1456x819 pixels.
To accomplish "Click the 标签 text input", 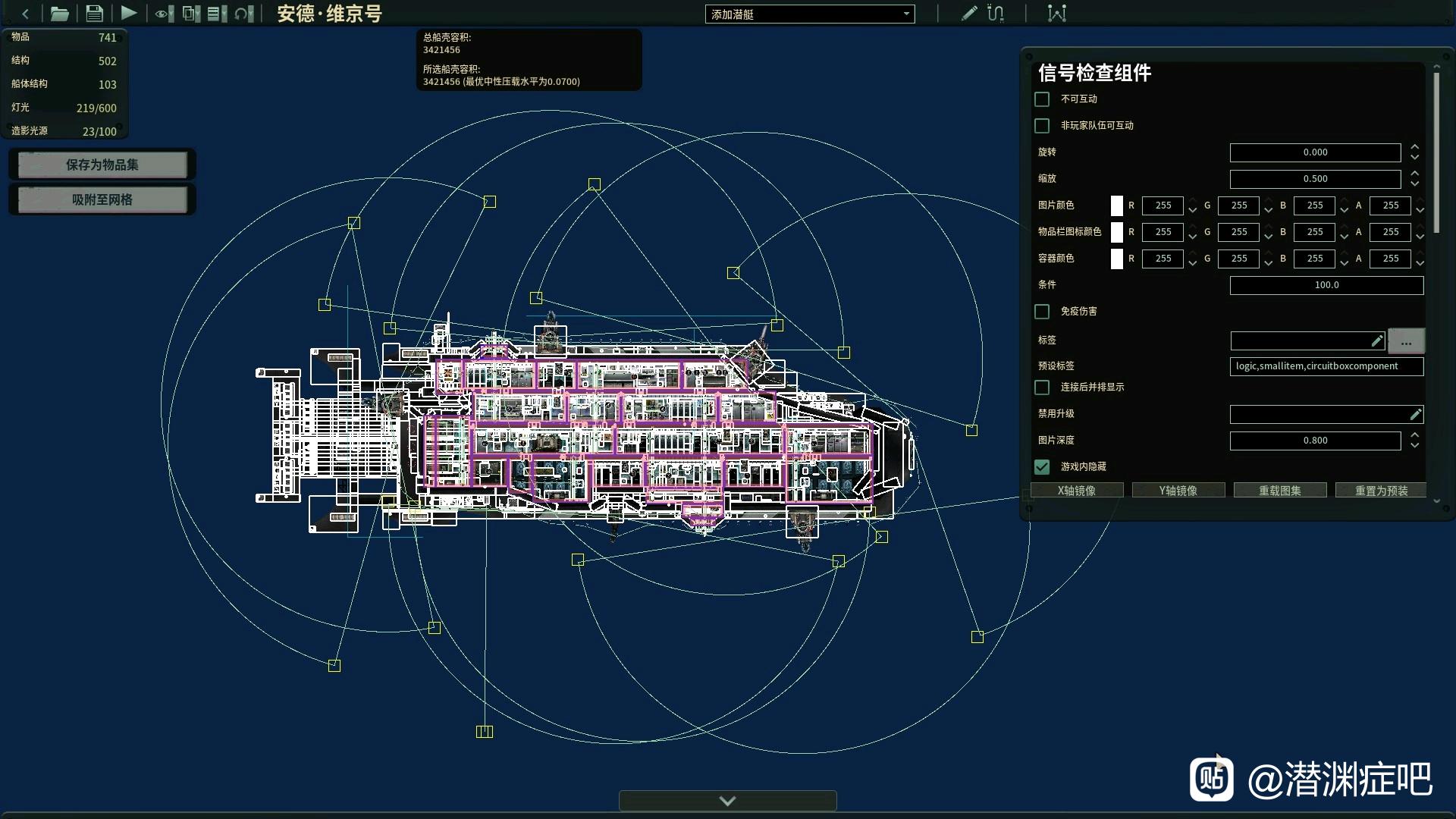I will 1307,341.
